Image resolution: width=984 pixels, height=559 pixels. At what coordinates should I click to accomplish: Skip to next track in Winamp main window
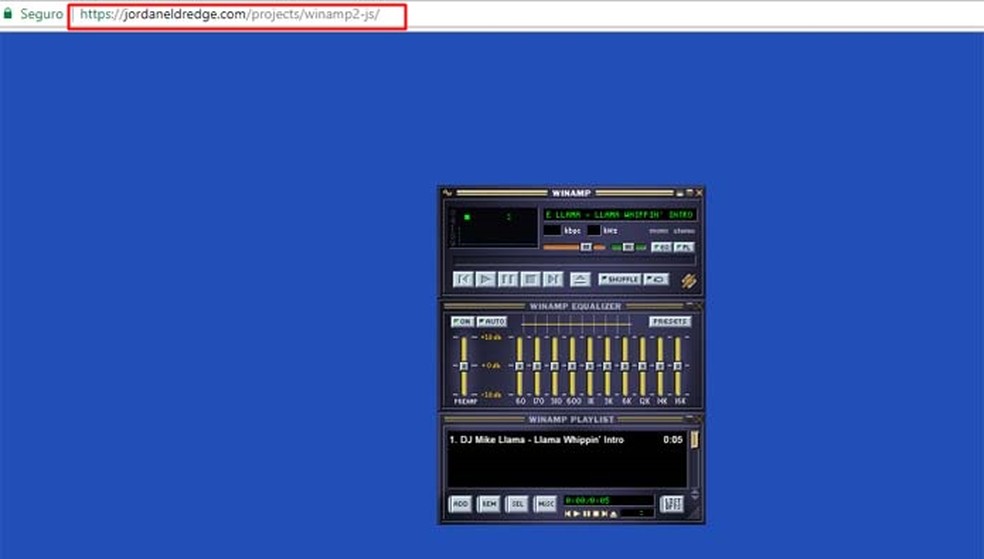[x=553, y=279]
